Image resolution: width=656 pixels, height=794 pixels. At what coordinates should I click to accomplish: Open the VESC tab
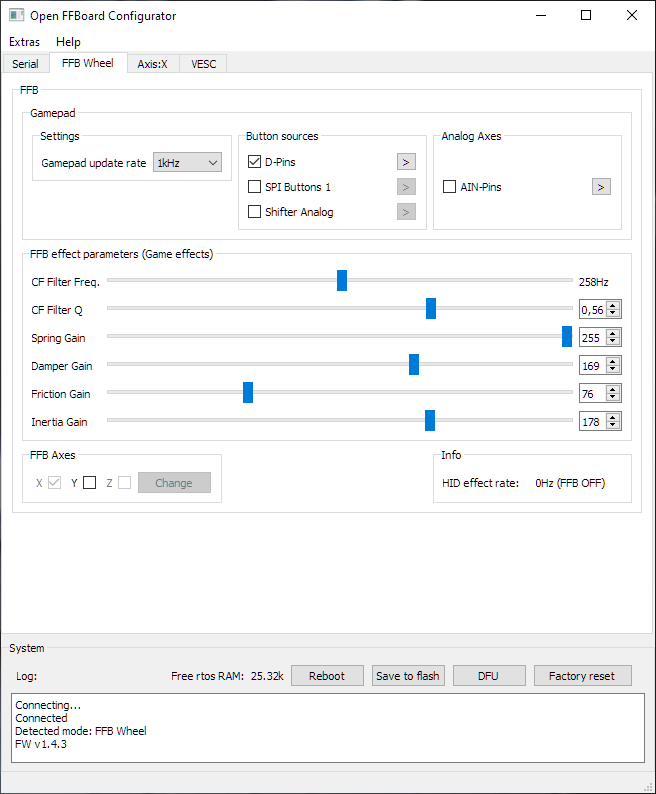click(203, 64)
